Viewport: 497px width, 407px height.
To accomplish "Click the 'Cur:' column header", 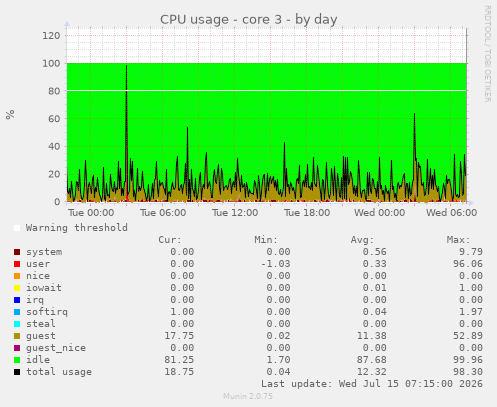I will point(170,240).
